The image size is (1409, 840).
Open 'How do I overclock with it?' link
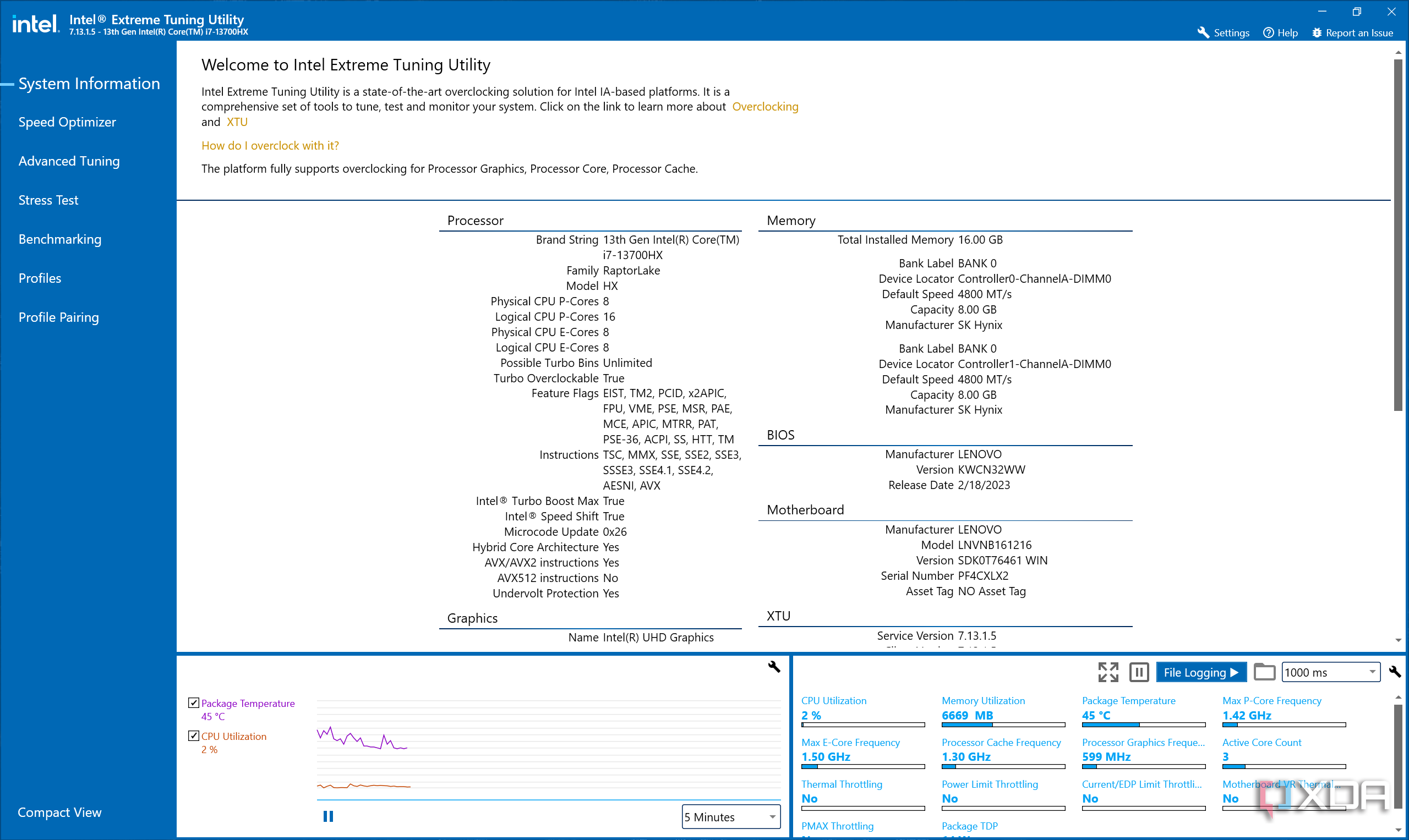click(270, 145)
